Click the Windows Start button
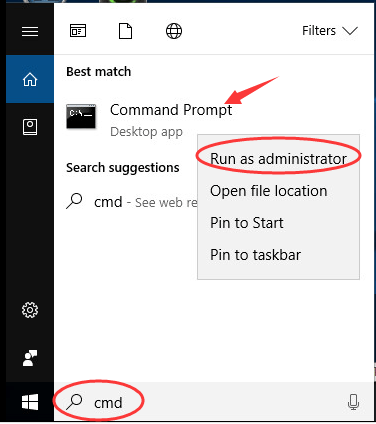 (x=30, y=402)
